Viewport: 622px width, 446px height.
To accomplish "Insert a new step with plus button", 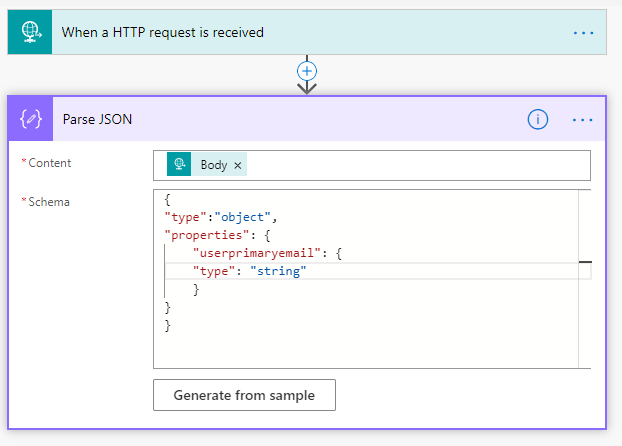I will [x=307, y=71].
